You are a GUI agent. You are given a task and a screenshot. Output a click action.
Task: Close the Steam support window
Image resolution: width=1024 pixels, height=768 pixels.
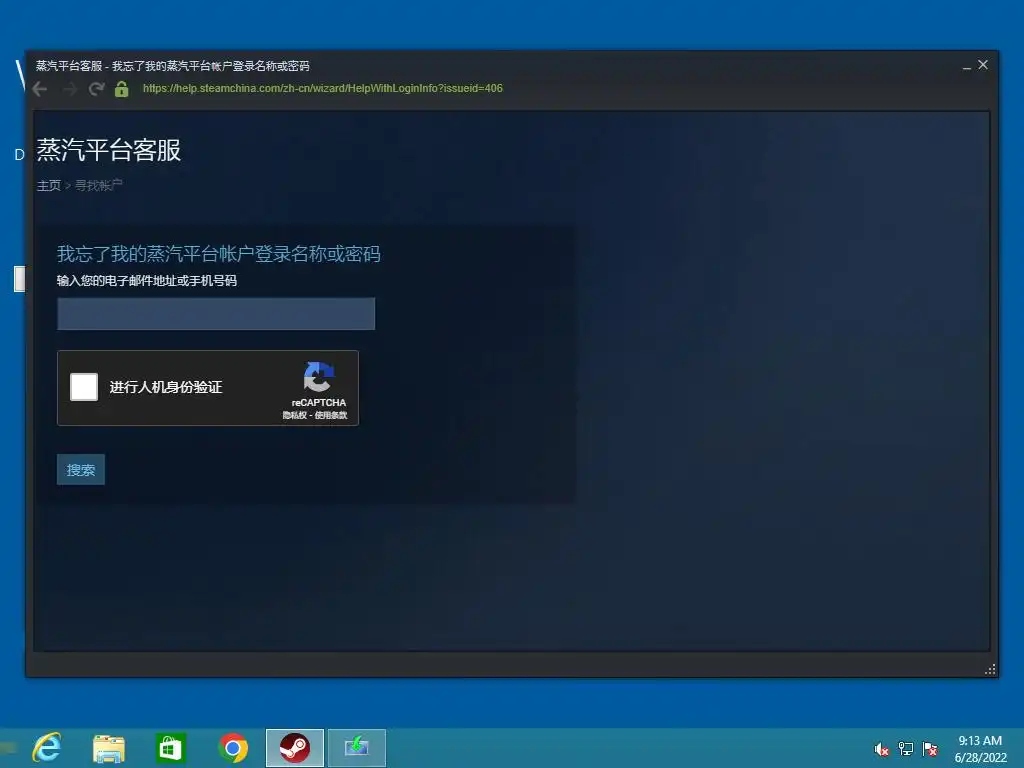(983, 65)
